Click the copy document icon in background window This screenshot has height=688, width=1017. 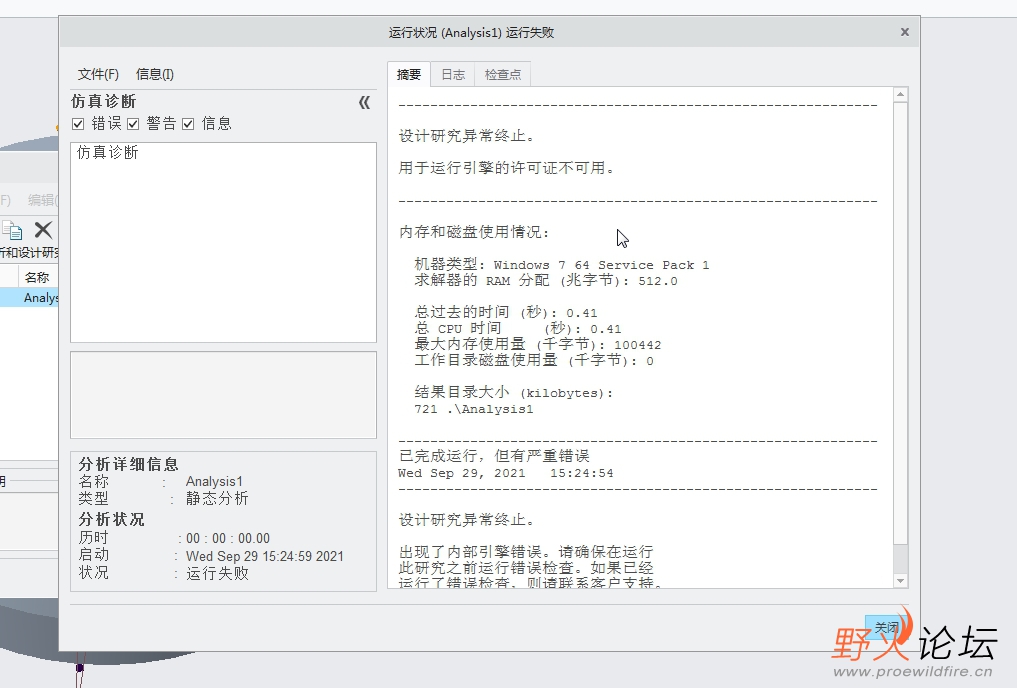12,230
